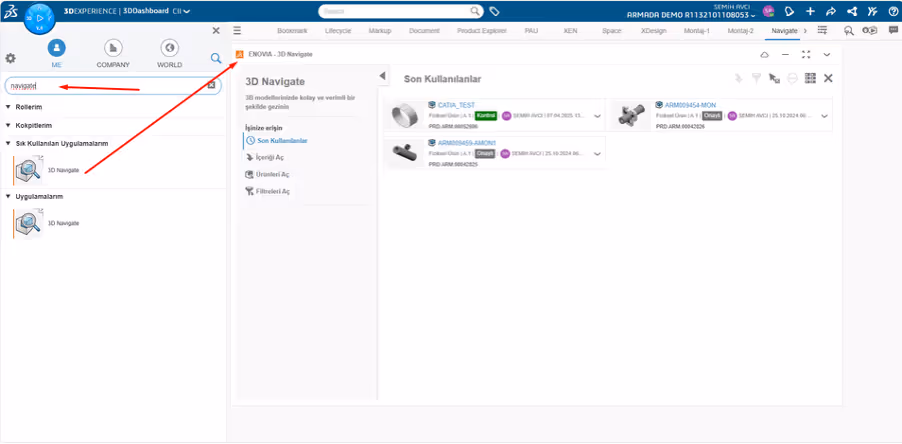Click the search zoom icon right of tabs
902x444 pixels.
tap(849, 31)
